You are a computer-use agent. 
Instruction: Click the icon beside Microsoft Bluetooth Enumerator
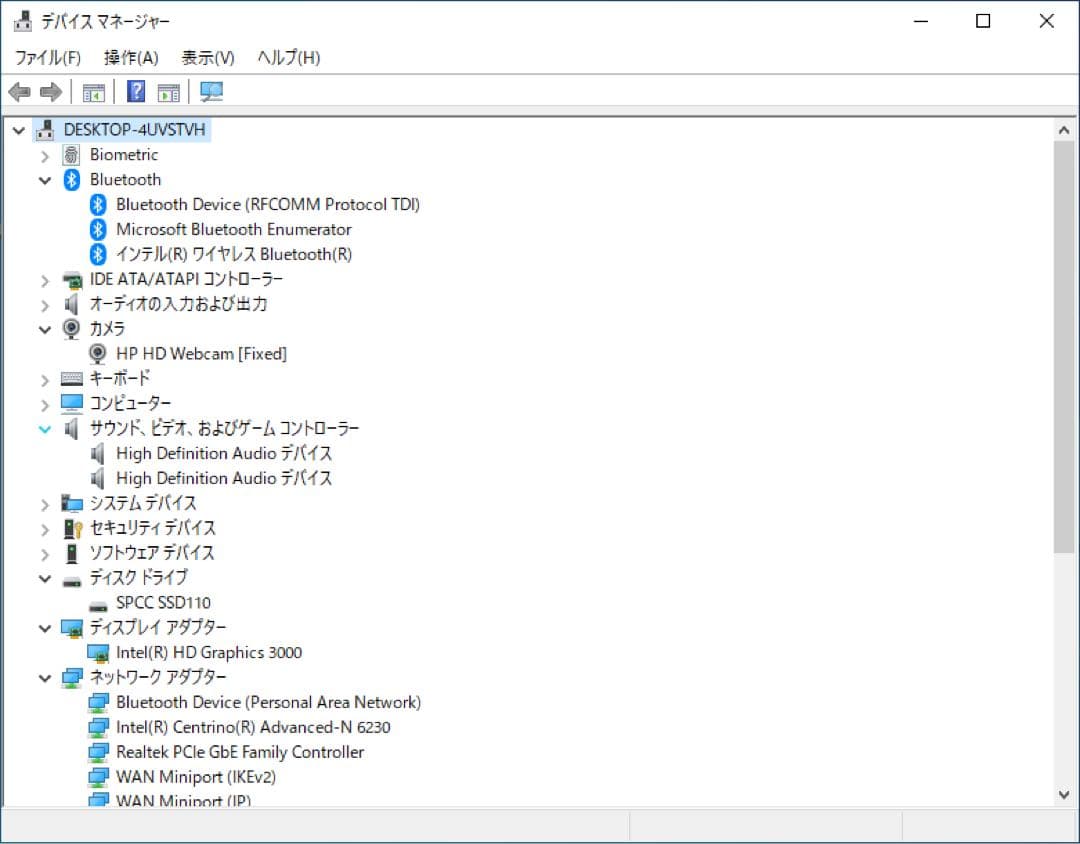[98, 229]
